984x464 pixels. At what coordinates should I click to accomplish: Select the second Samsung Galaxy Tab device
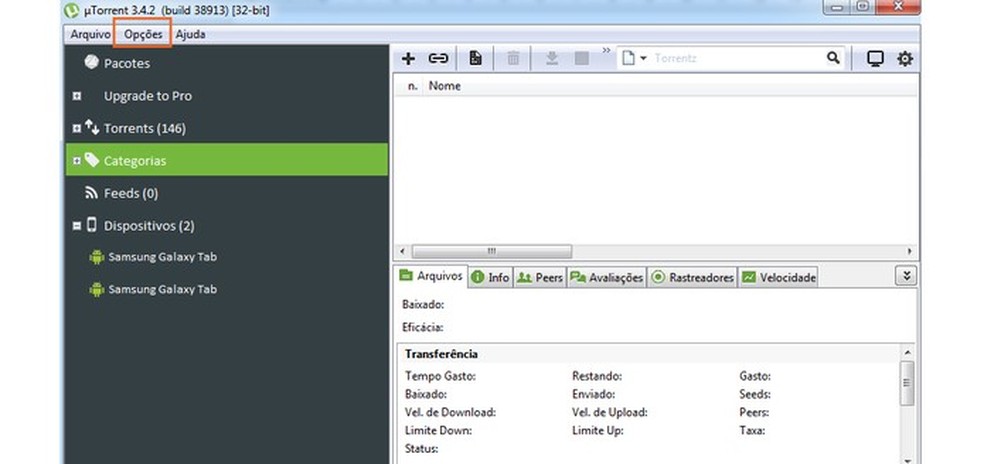pyautogui.click(x=162, y=289)
